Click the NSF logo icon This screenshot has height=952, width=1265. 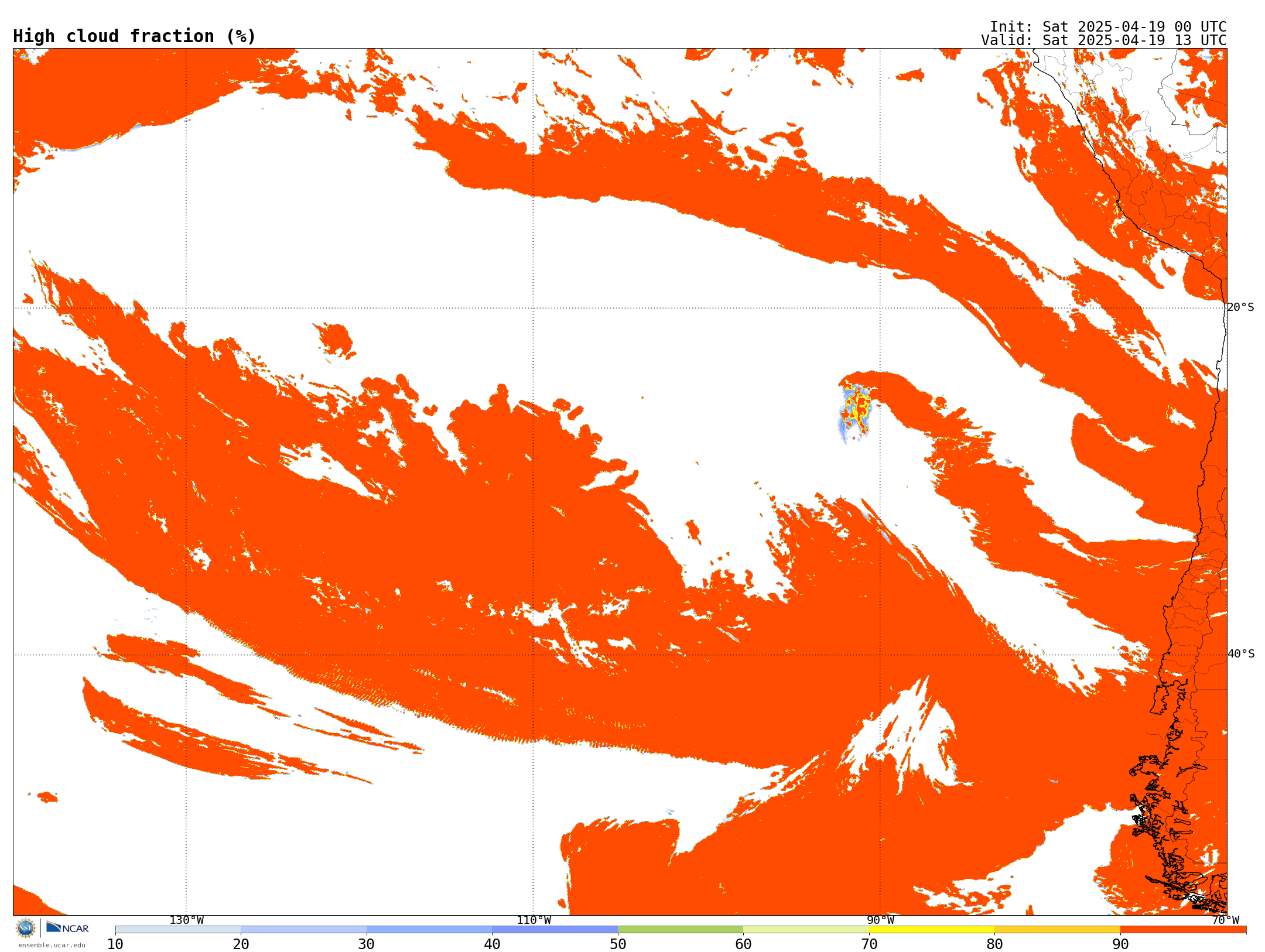coord(26,928)
